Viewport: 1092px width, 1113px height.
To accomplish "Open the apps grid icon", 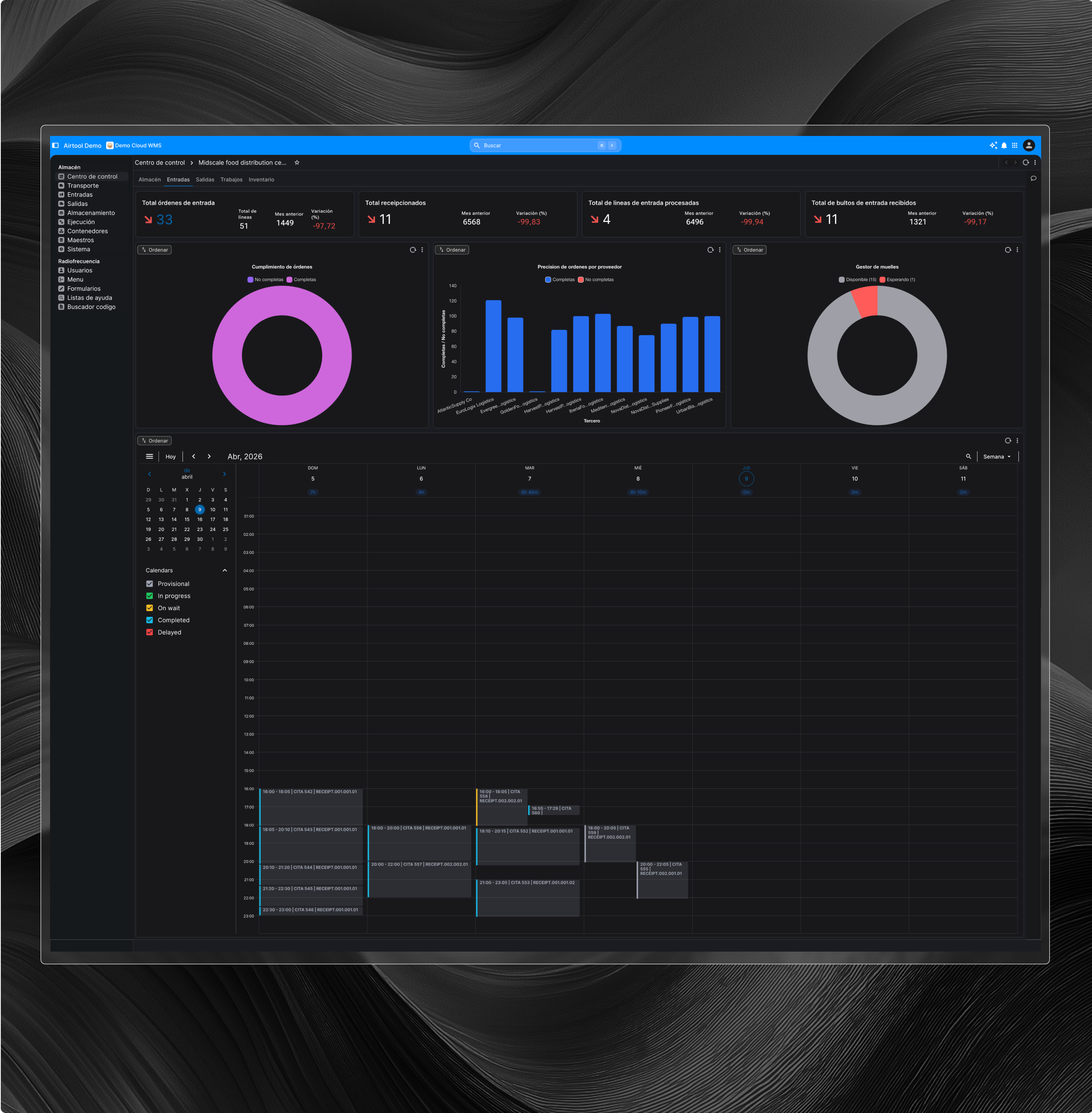I will coord(1015,146).
